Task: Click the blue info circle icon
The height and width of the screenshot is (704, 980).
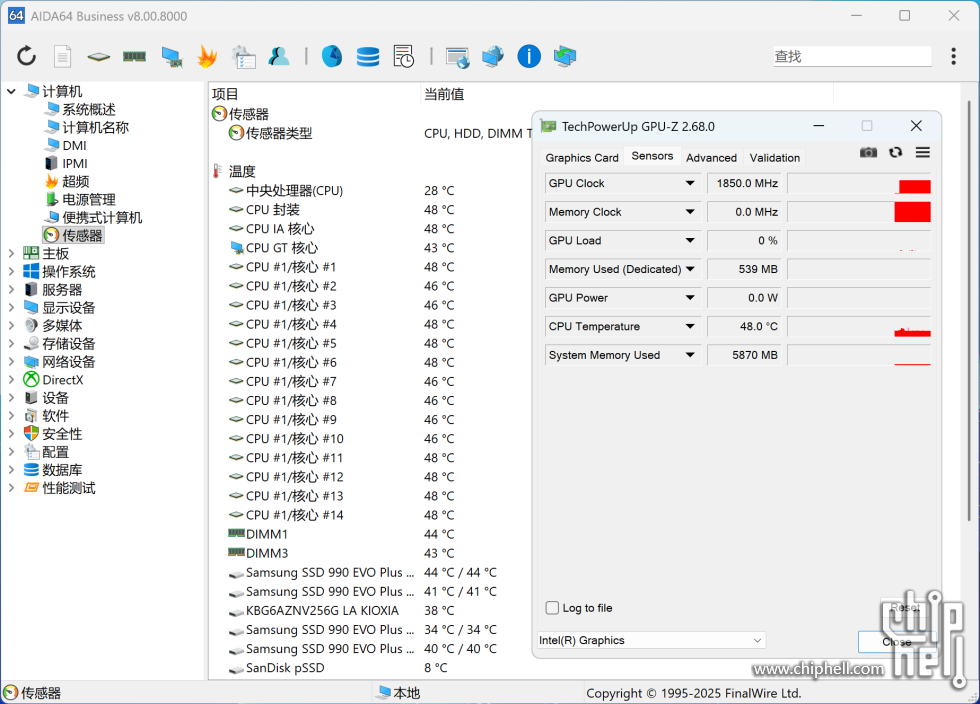Action: click(x=529, y=56)
